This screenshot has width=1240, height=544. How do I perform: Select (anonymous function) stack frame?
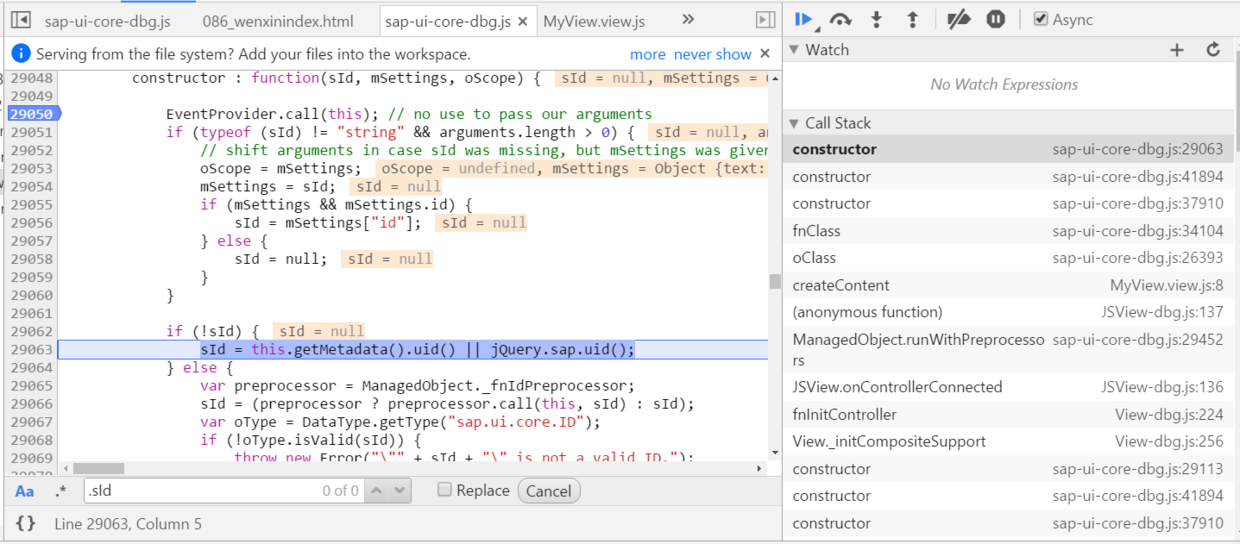click(1008, 312)
